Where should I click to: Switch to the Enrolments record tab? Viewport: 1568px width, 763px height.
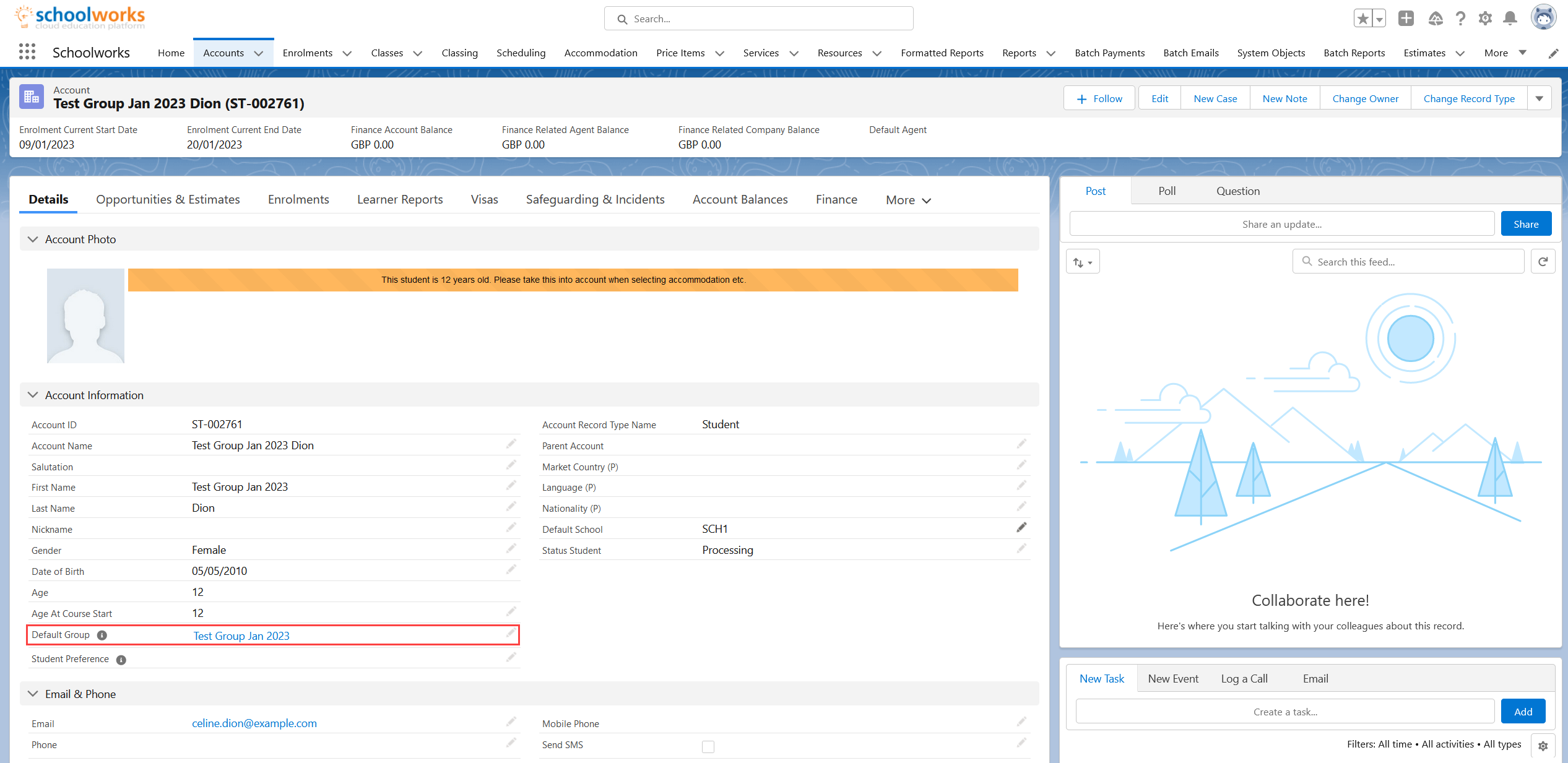coord(298,199)
